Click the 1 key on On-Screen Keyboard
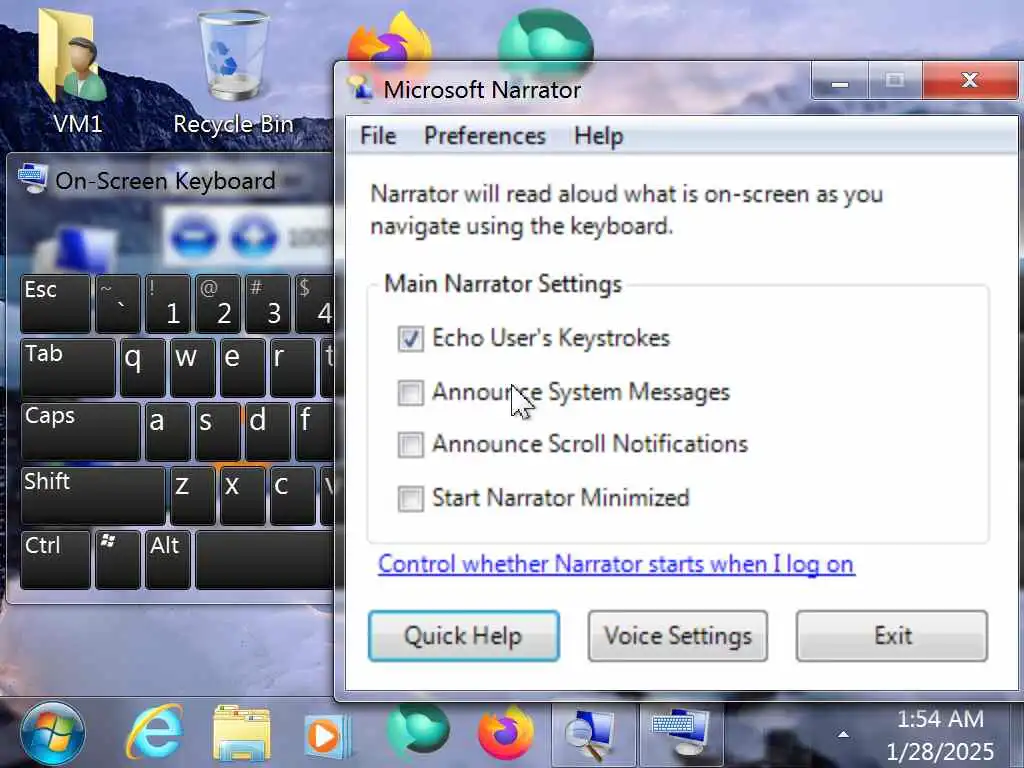 tap(168, 304)
